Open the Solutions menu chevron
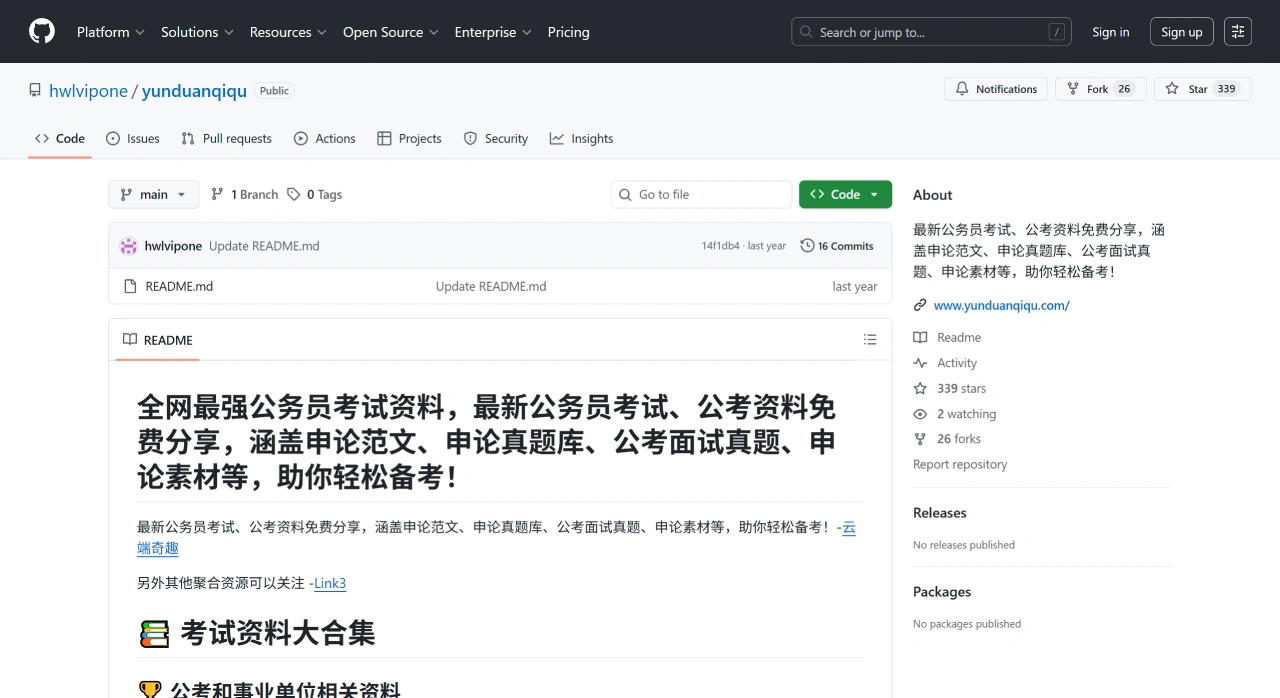This screenshot has height=698, width=1280. (x=227, y=32)
